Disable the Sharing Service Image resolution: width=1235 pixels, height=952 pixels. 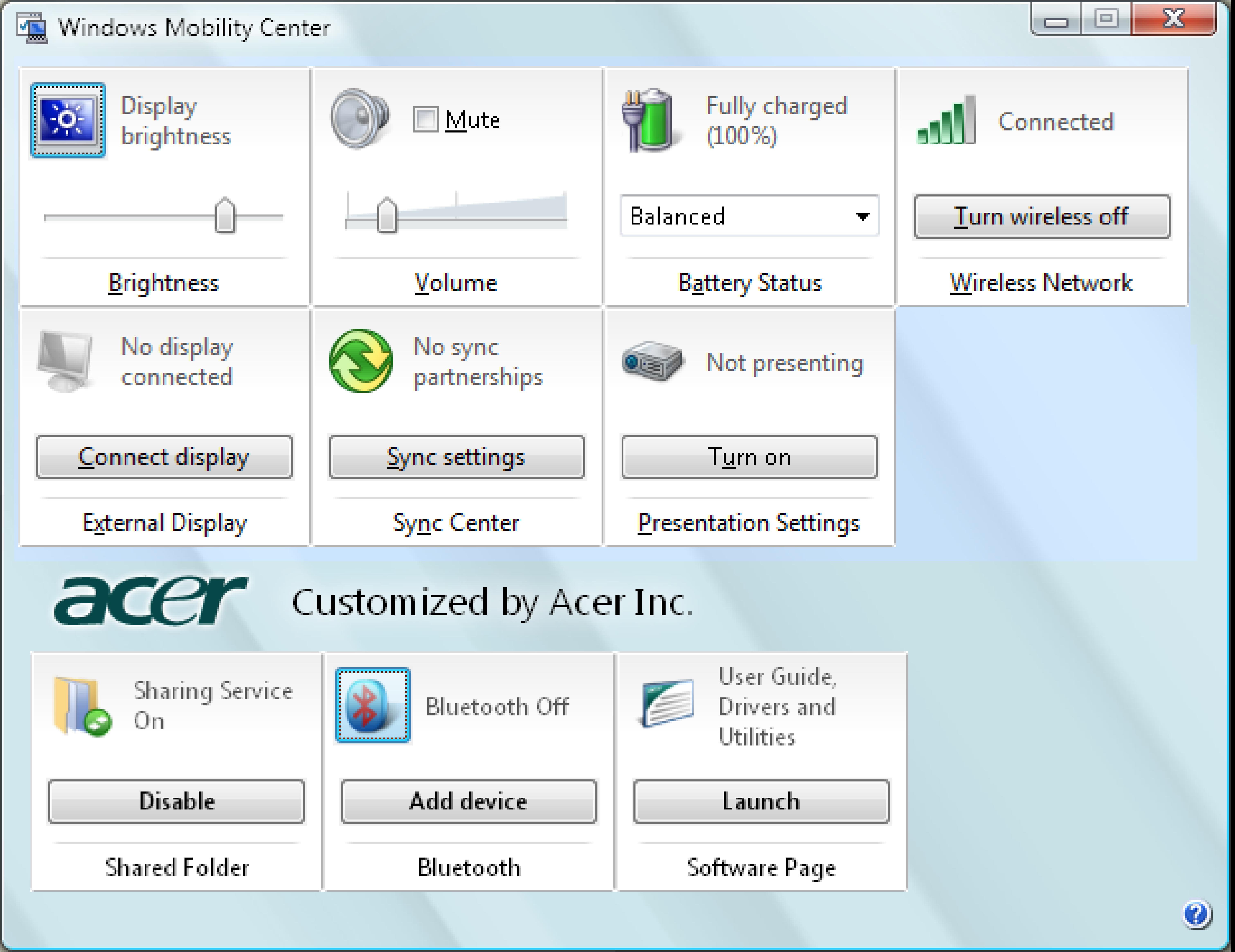177,801
